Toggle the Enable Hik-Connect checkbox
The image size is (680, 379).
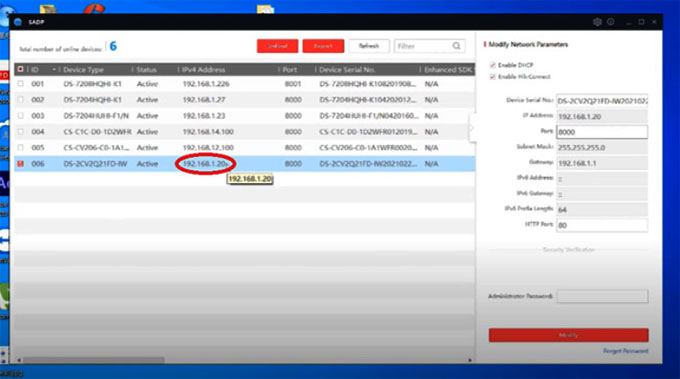(x=492, y=77)
